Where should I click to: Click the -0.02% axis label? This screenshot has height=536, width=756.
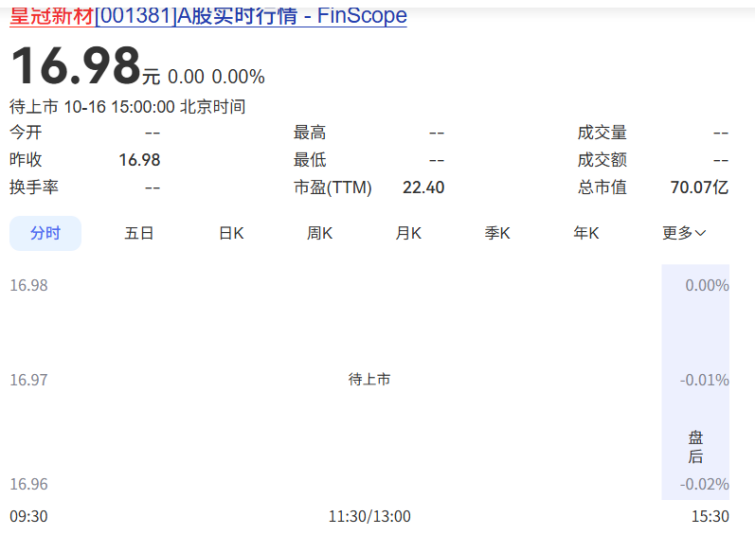tap(704, 484)
